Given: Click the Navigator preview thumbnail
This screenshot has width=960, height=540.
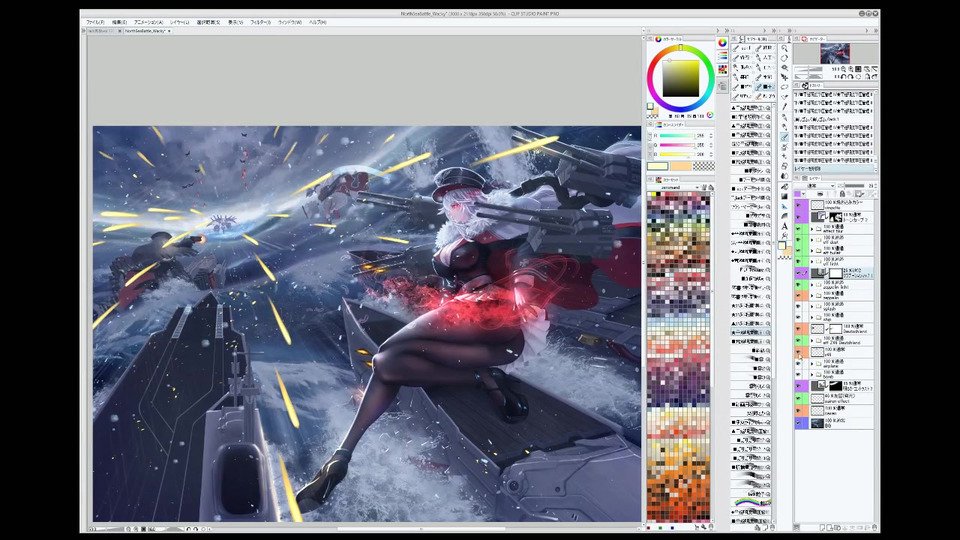Looking at the screenshot, I should 834,53.
